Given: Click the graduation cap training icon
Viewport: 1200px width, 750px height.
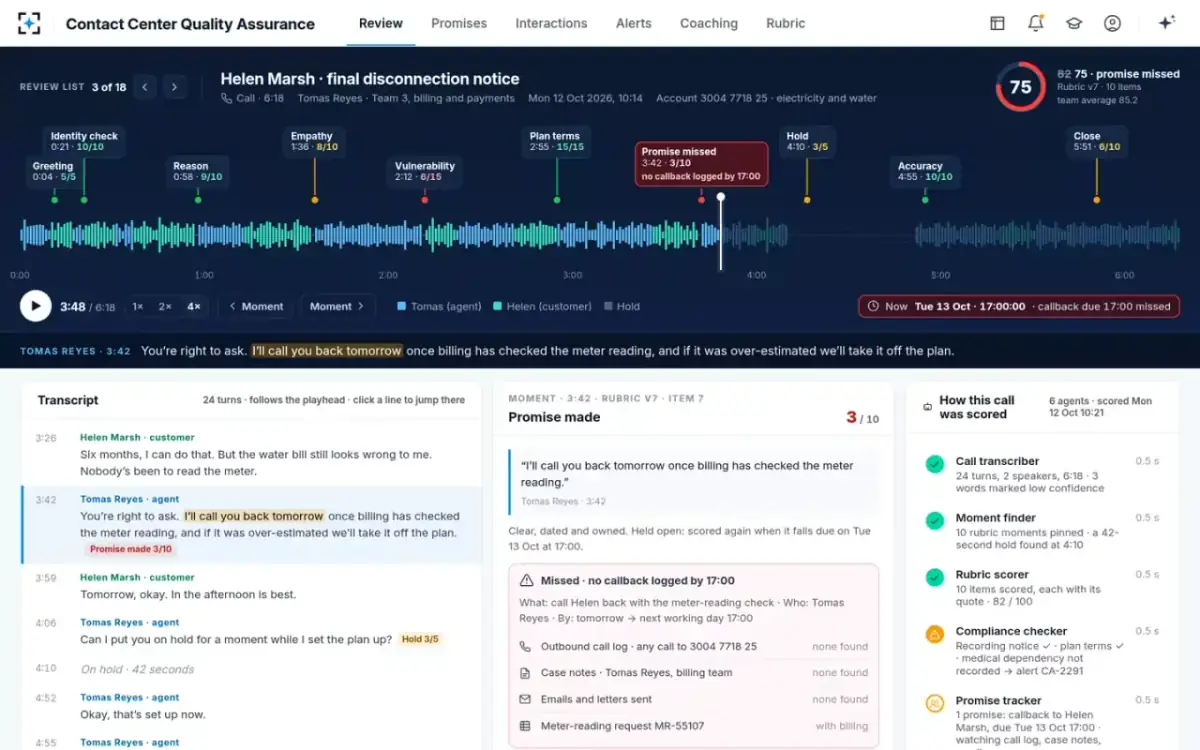Looking at the screenshot, I should [x=1074, y=23].
